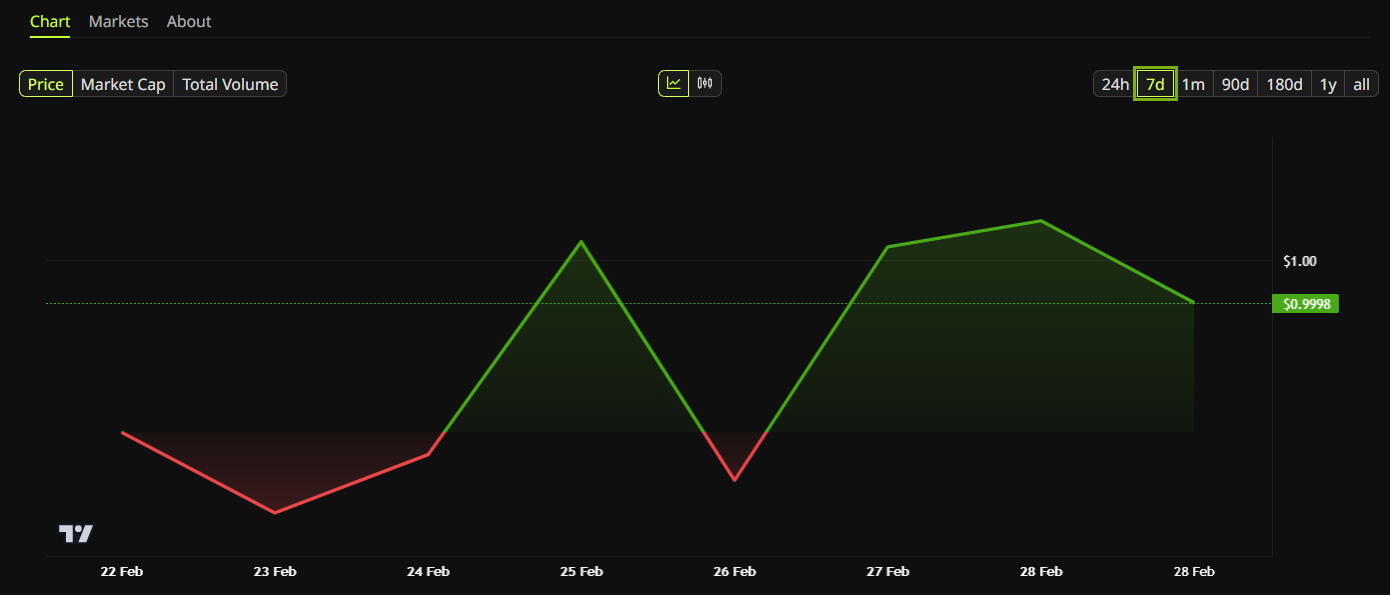Click the 25 Feb date label
Screen dimensions: 1390x595
(581, 571)
